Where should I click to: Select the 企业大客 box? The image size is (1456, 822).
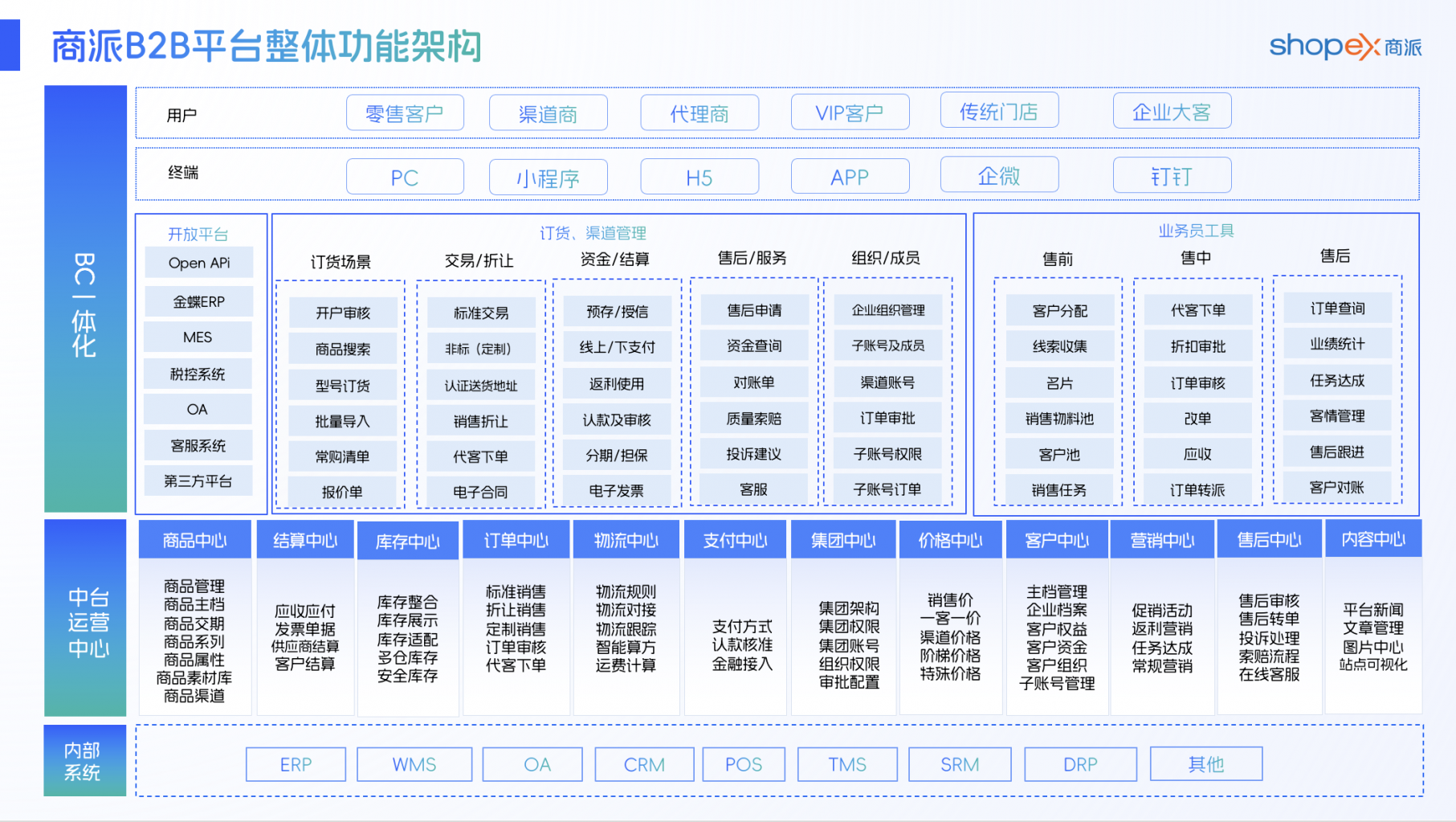[x=1172, y=111]
